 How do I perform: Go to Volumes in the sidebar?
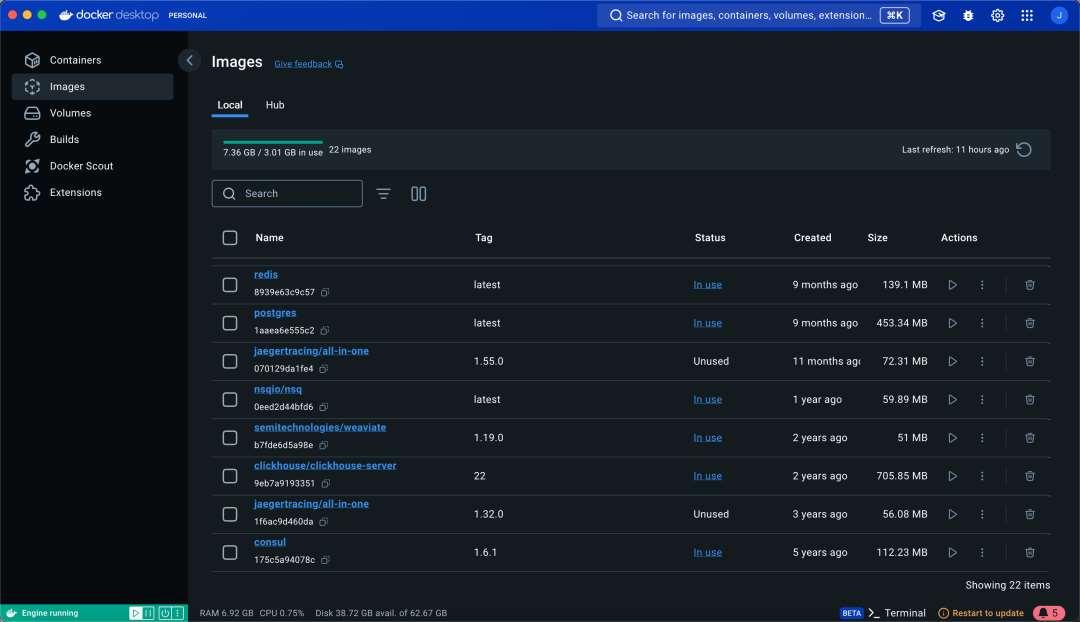coord(70,113)
